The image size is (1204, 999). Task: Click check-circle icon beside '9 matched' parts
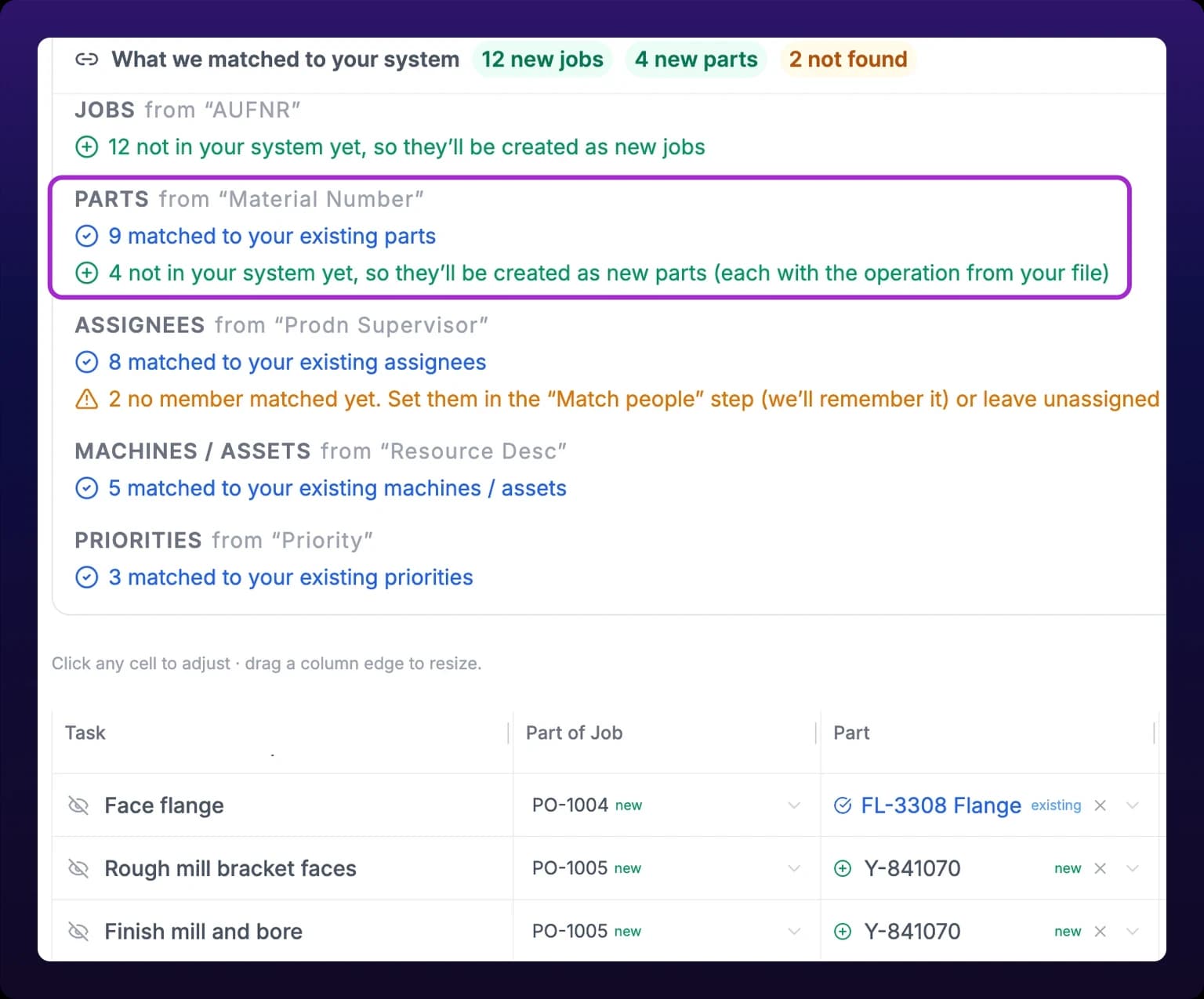pos(86,236)
